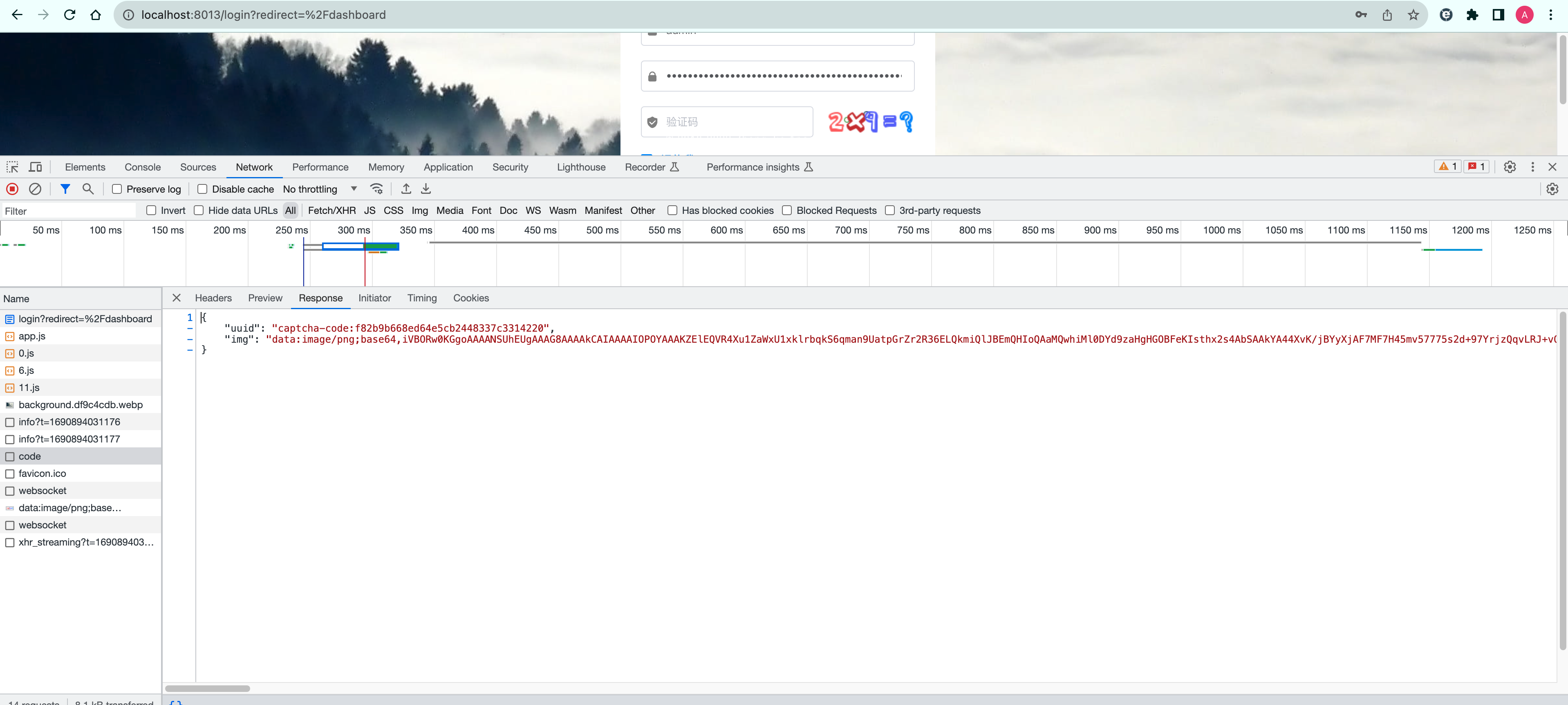The height and width of the screenshot is (705, 1568).
Task: Enable the Preserve log checkbox
Action: pos(117,189)
